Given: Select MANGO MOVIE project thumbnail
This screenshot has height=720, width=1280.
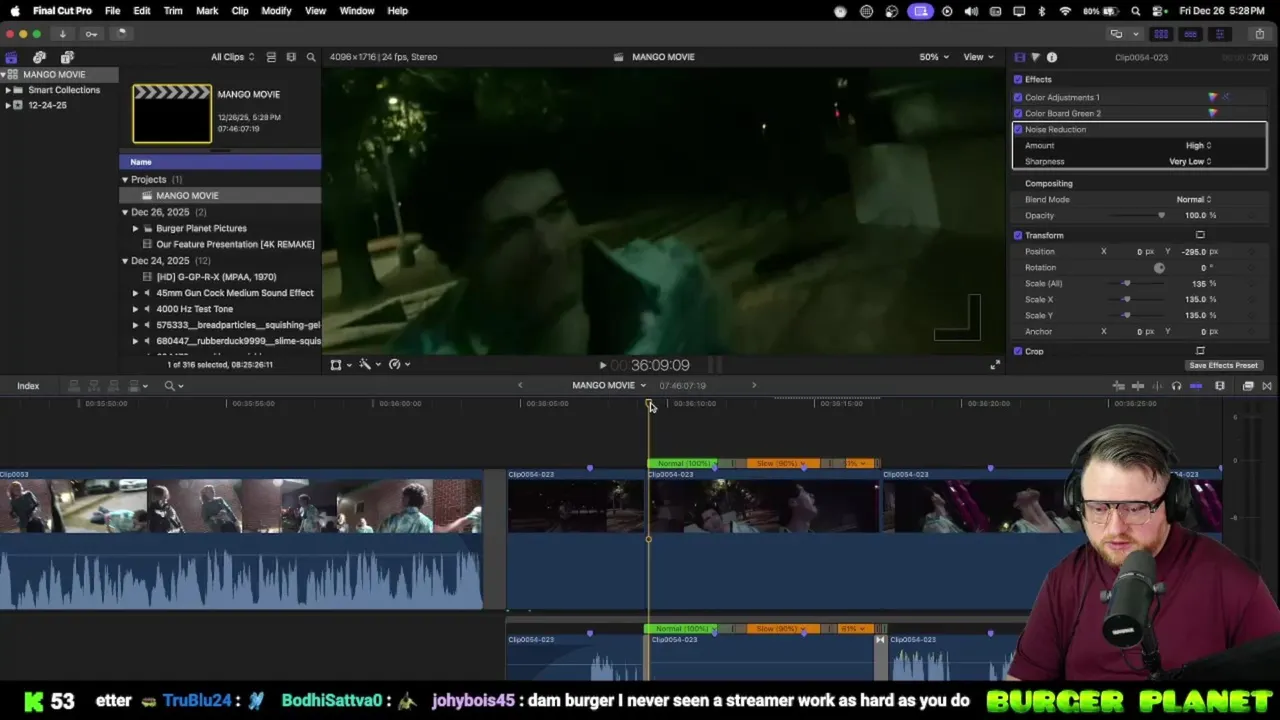Looking at the screenshot, I should click(x=172, y=113).
